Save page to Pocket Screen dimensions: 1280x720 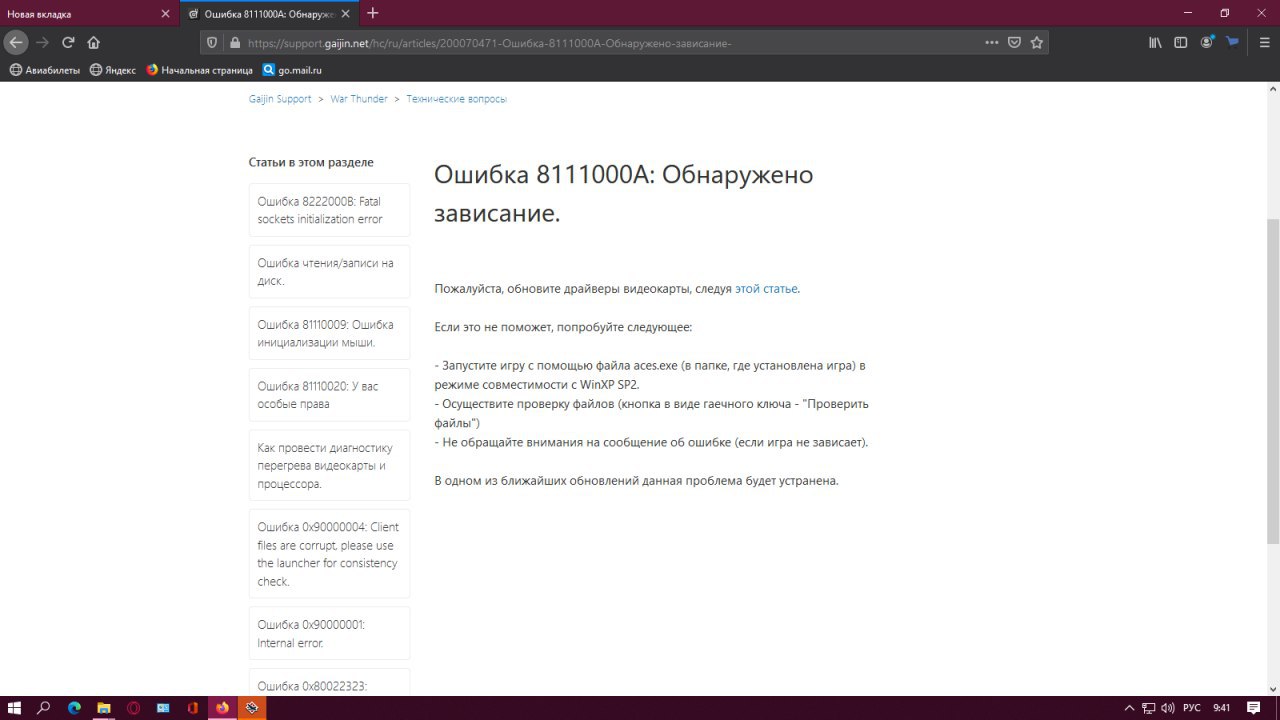click(1014, 43)
